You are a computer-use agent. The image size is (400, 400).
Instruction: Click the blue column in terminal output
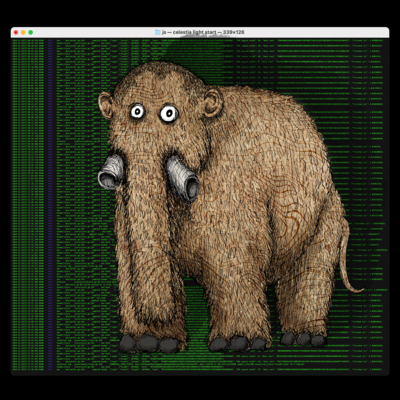[50, 204]
